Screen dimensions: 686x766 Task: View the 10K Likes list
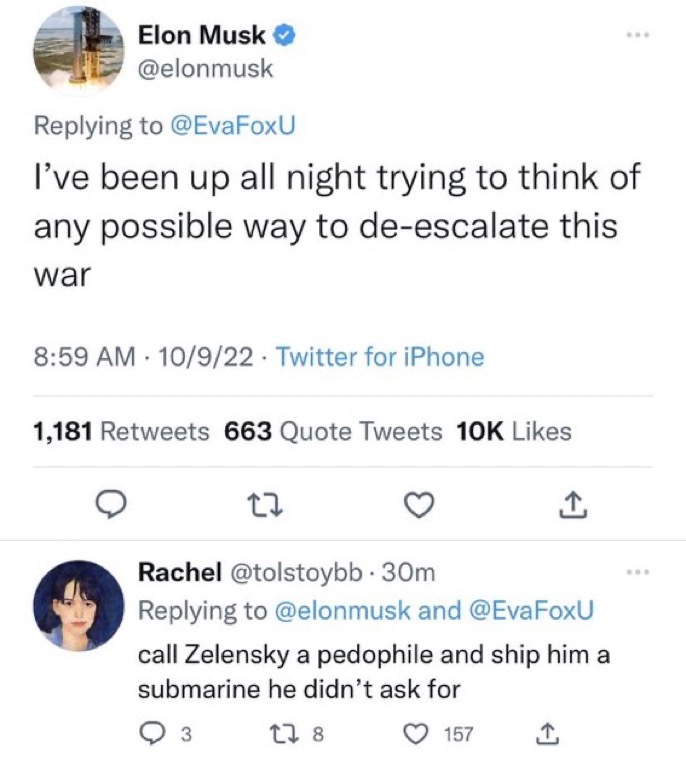513,432
